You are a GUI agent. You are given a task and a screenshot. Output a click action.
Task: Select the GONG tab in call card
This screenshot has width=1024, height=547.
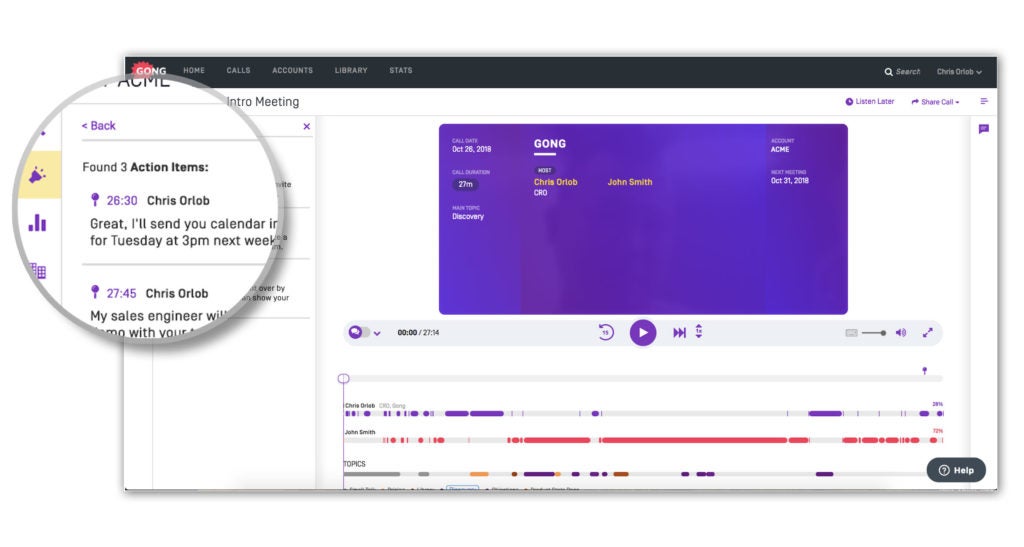(550, 144)
